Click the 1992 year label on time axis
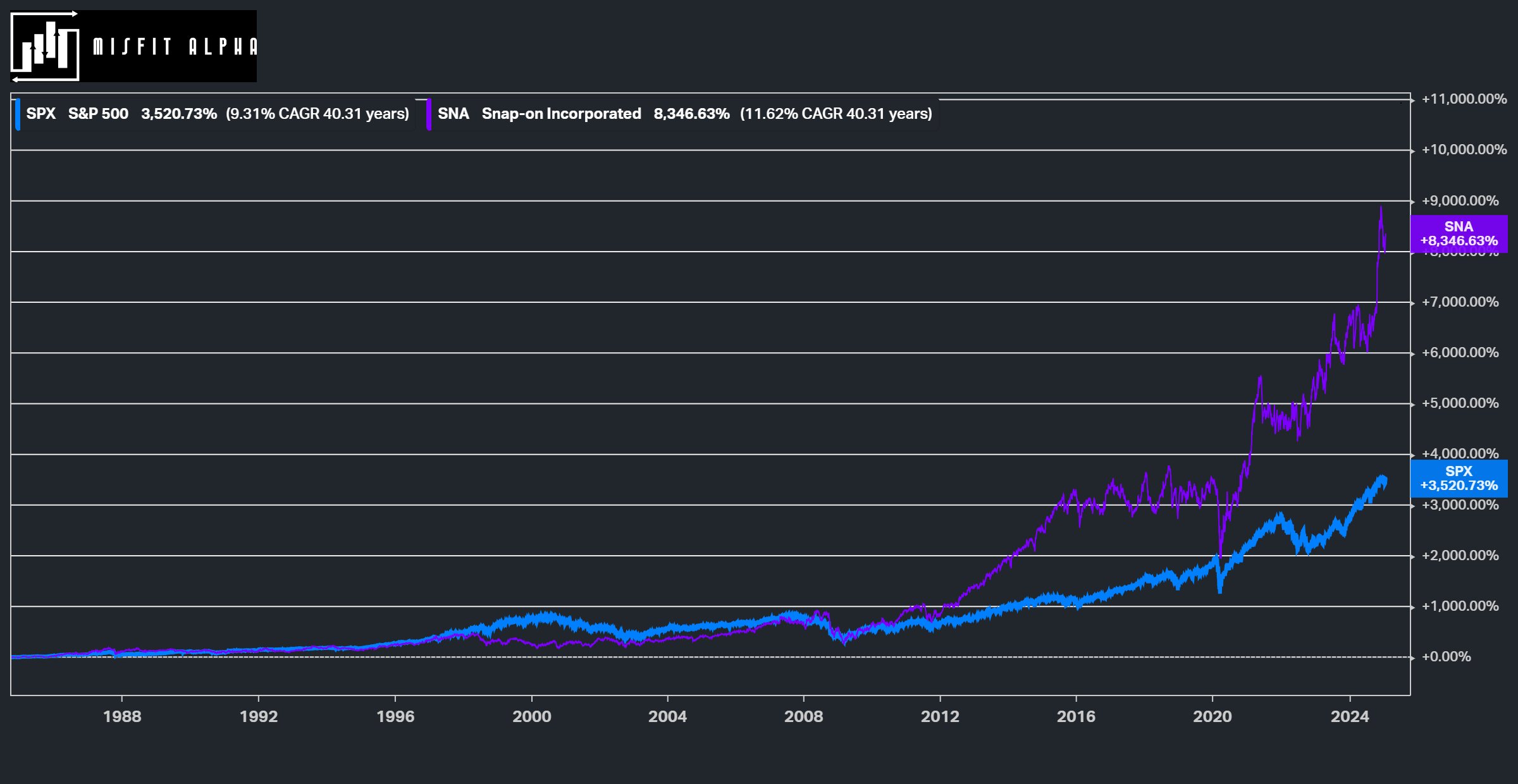Screen dimensions: 1518x784 259,717
